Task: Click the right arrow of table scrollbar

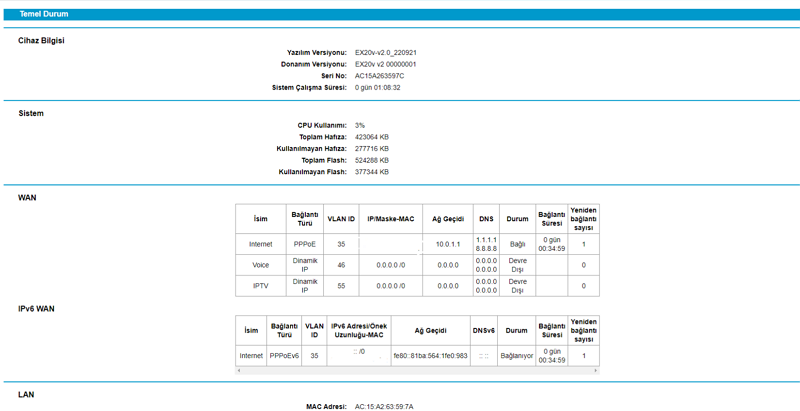Action: pos(596,371)
